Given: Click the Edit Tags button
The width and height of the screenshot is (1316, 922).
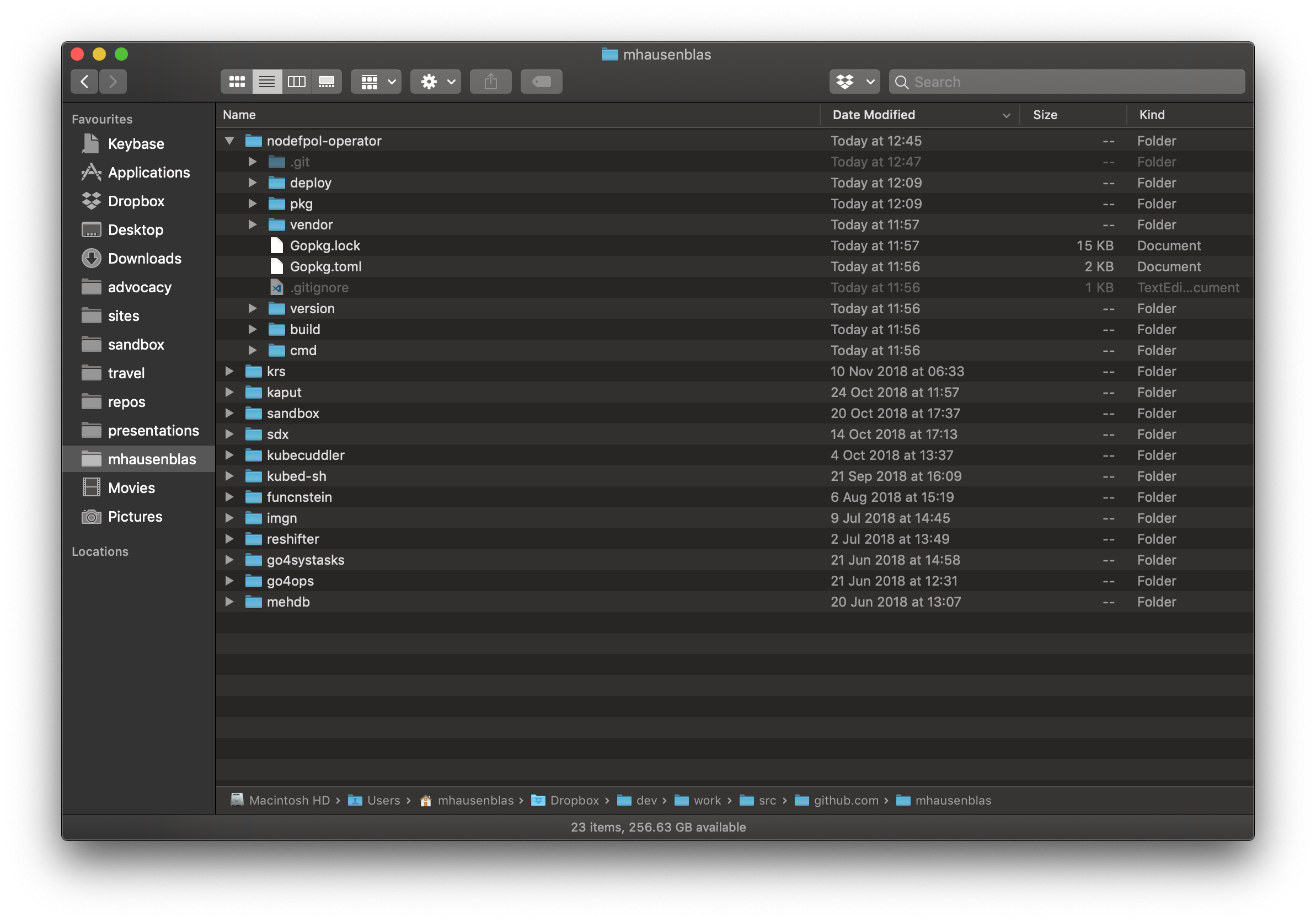Looking at the screenshot, I should (541, 82).
